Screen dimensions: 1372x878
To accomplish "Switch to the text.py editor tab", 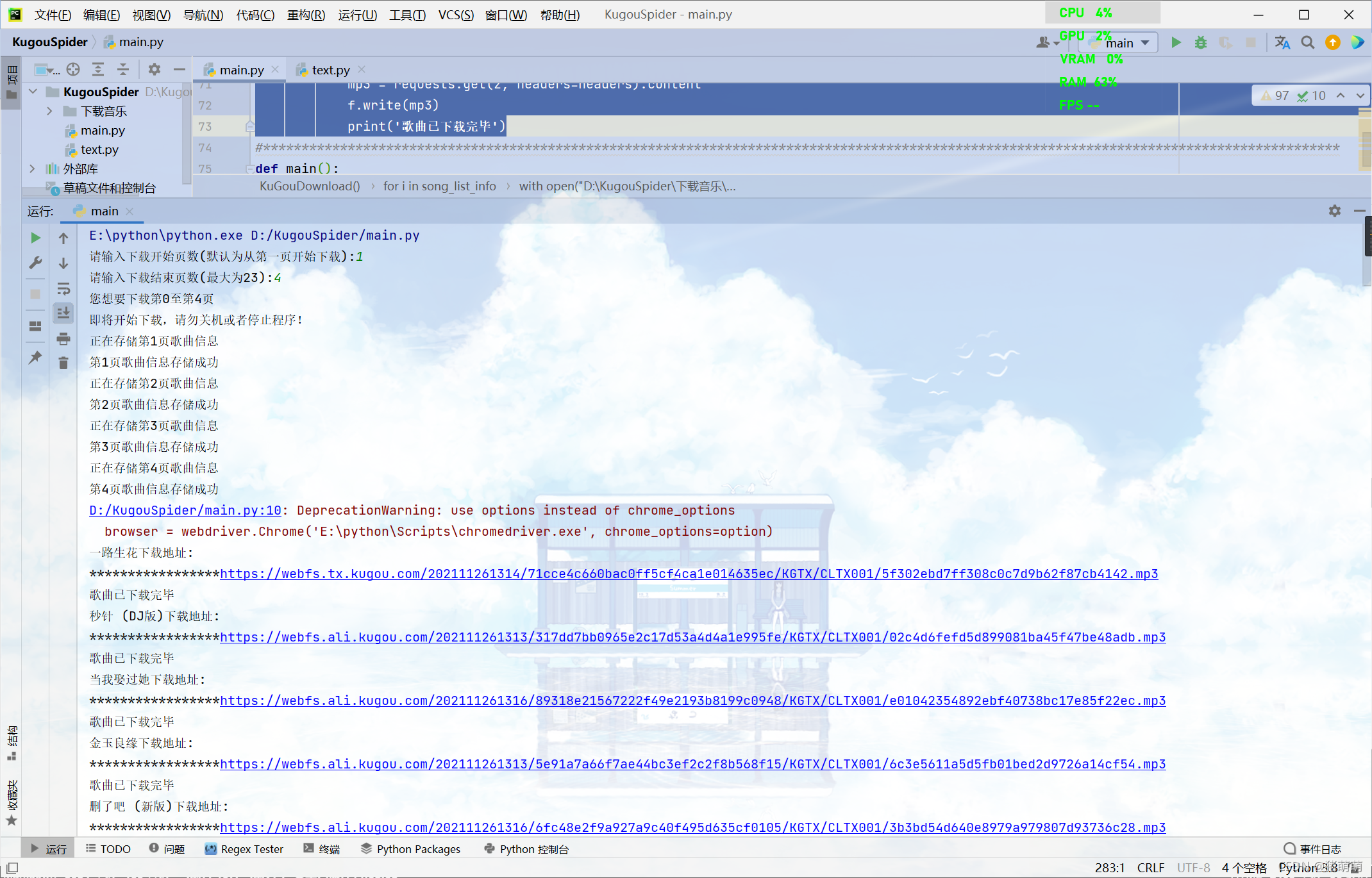I will tap(330, 70).
